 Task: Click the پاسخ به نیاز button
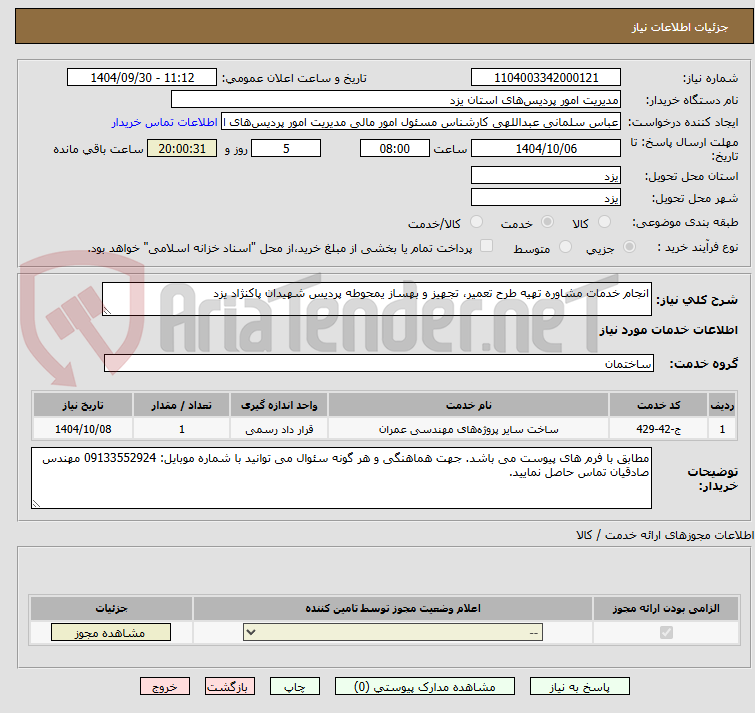click(x=579, y=686)
